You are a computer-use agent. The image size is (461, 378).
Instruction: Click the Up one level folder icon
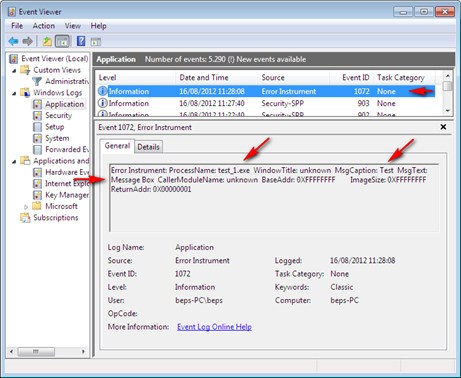47,41
